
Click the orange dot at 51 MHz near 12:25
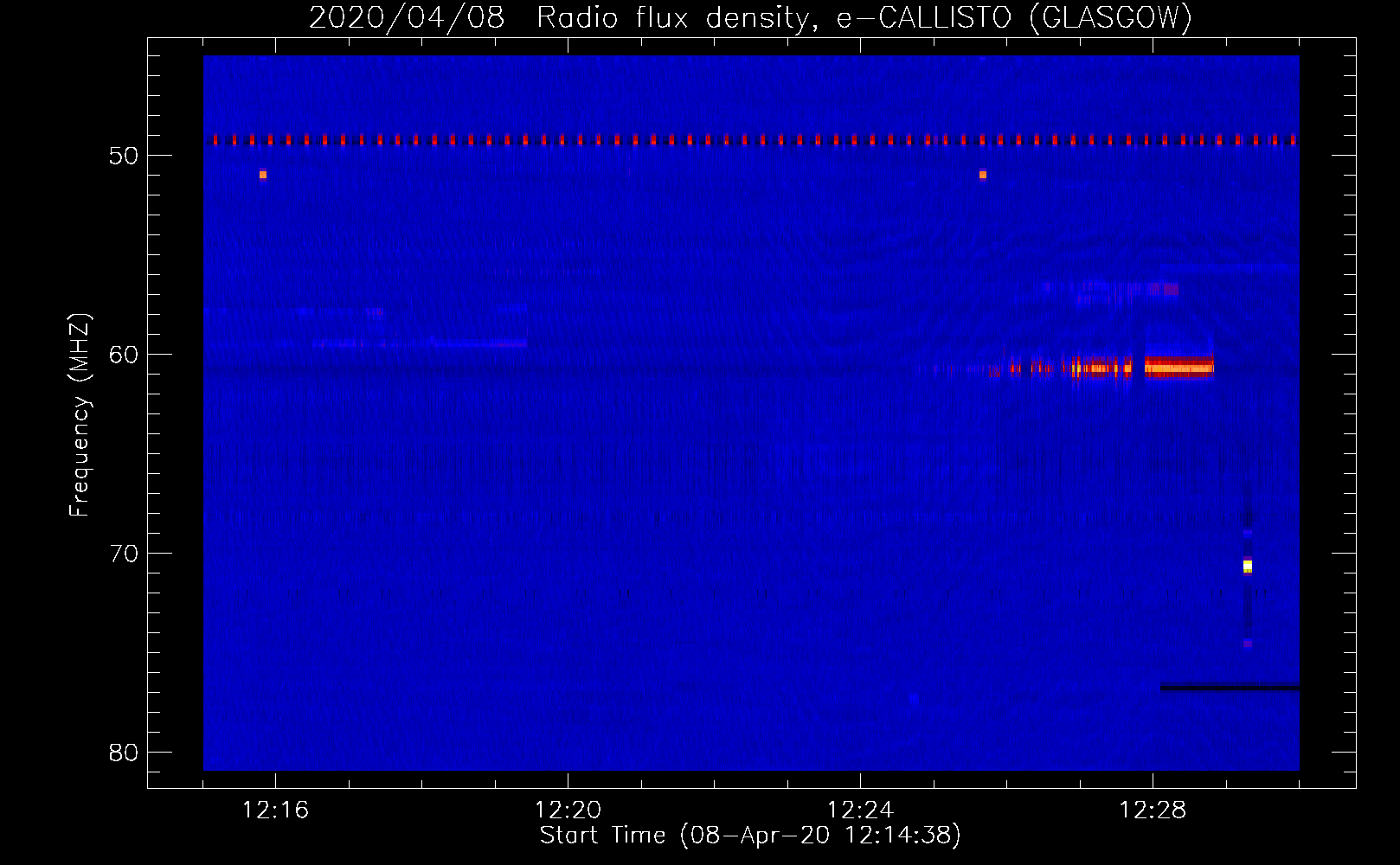(x=983, y=175)
